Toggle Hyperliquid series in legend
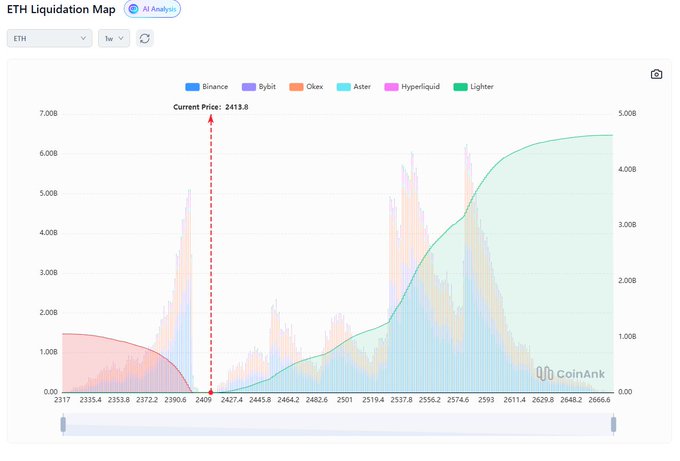Image resolution: width=680 pixels, height=461 pixels. (412, 87)
